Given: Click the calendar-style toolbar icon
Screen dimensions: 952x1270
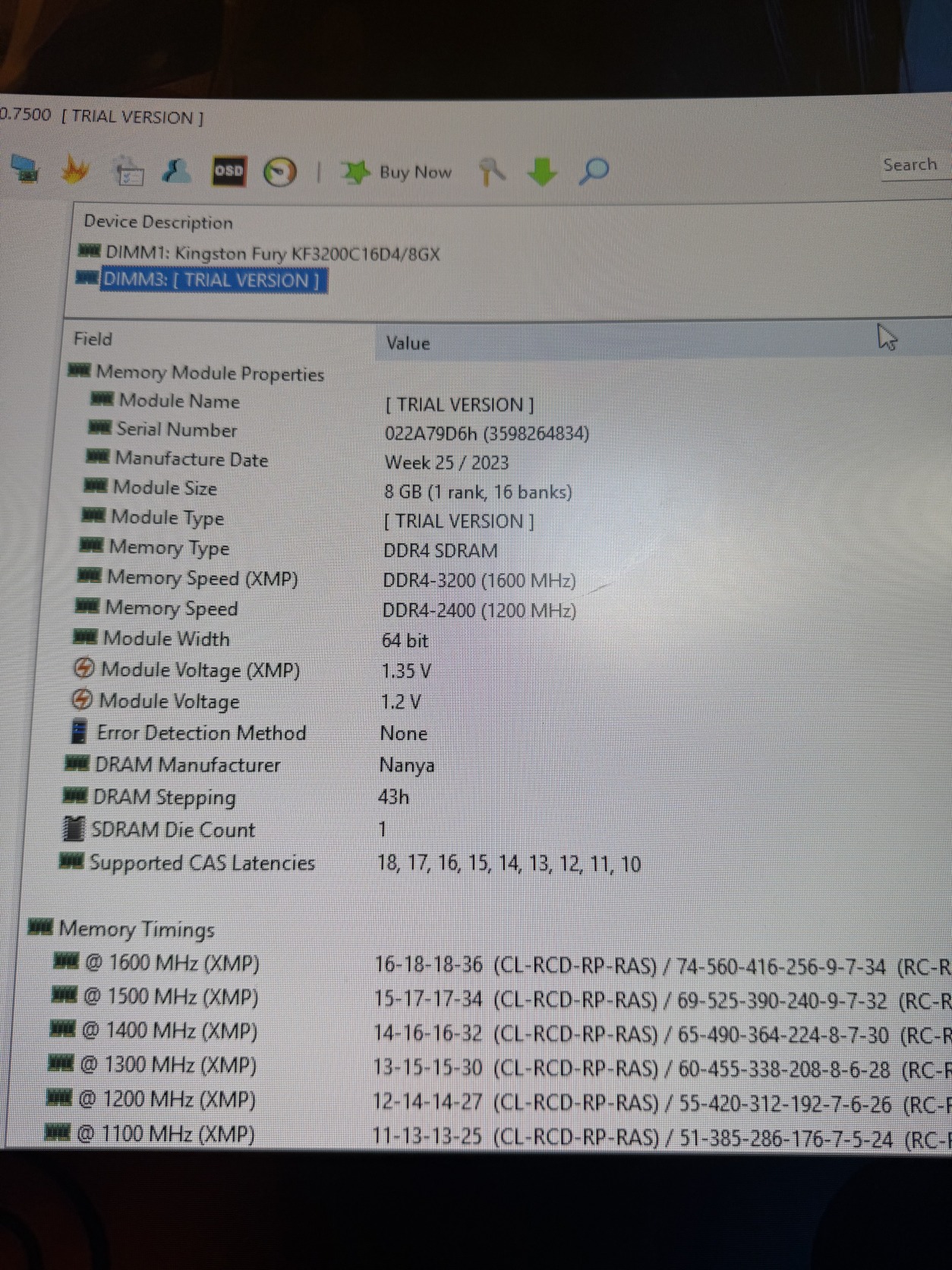Looking at the screenshot, I should pos(128,172).
